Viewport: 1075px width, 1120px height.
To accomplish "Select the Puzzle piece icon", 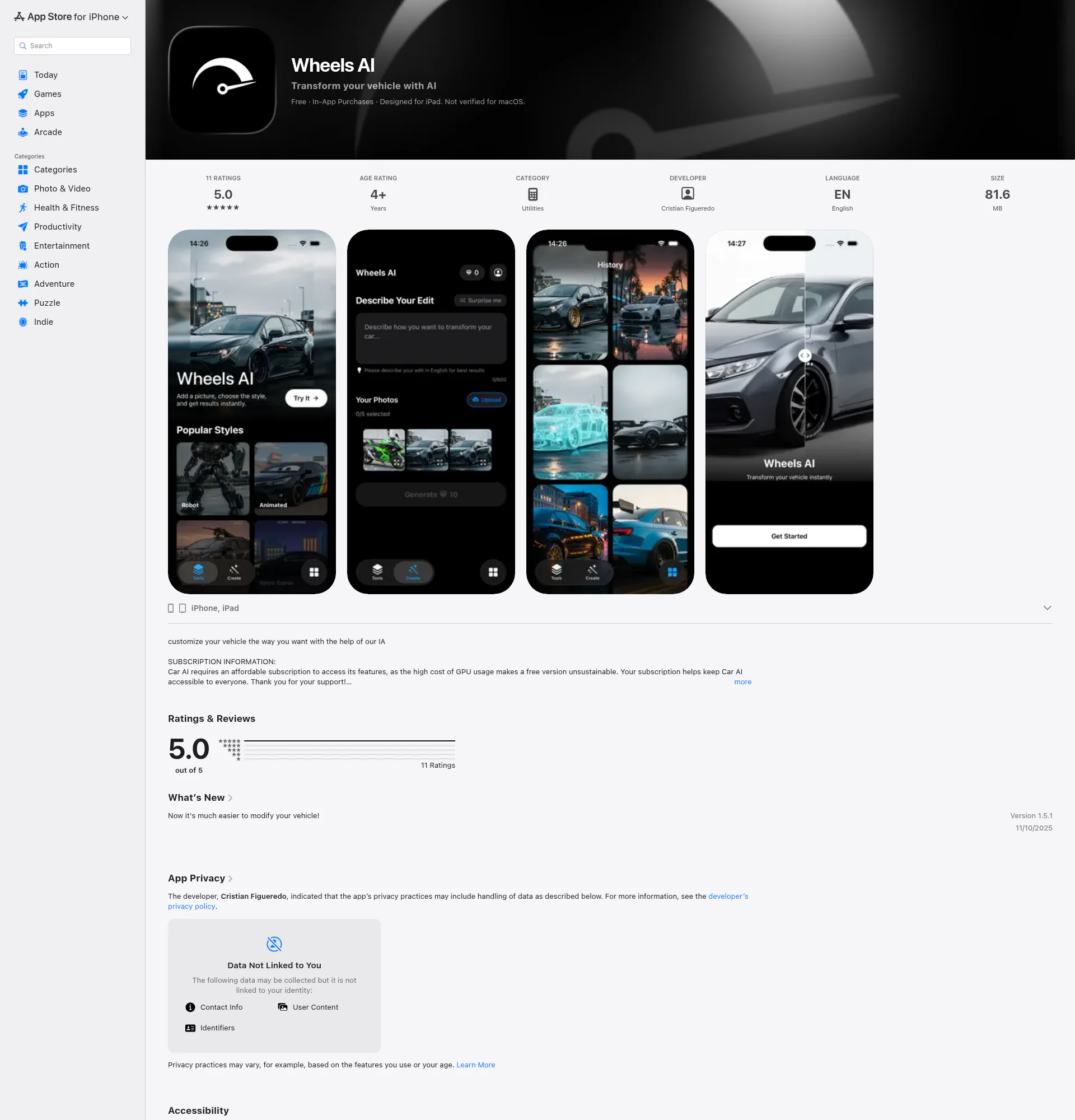I will 23,303.
